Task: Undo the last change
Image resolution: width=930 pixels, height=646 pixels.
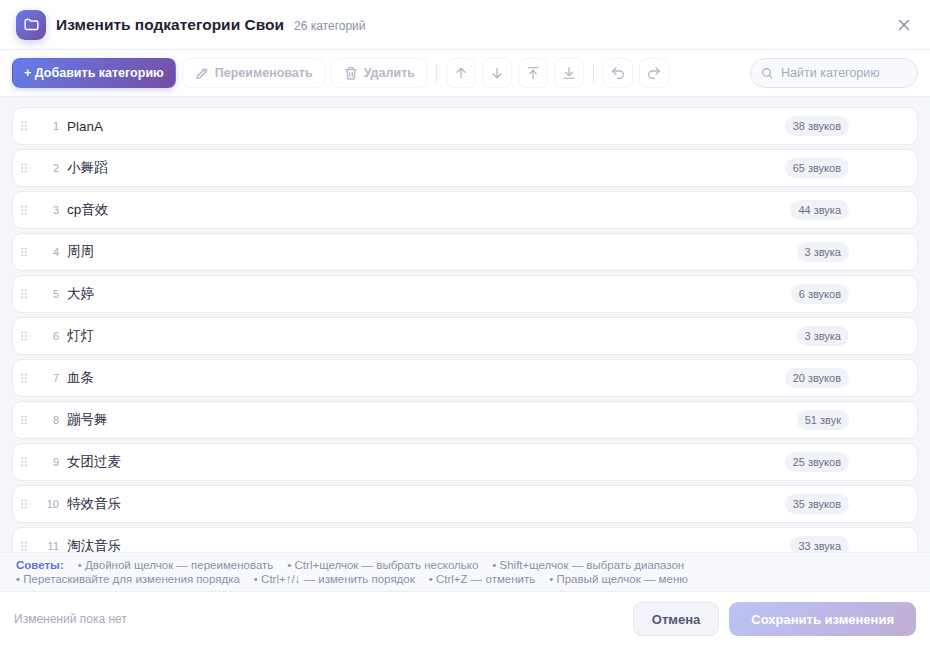Action: pyautogui.click(x=618, y=73)
